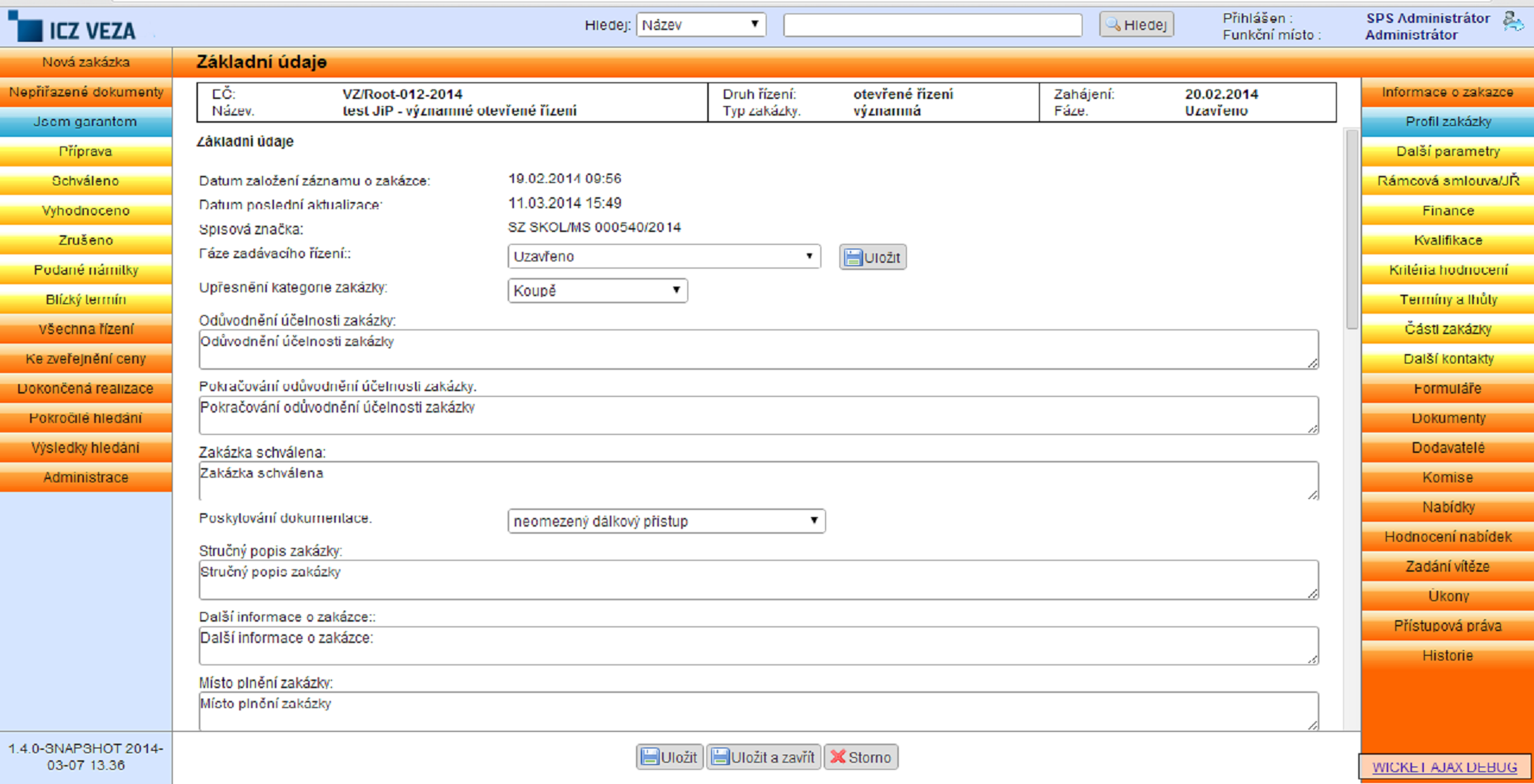Open Termíny a lhůty section

(x=1448, y=299)
